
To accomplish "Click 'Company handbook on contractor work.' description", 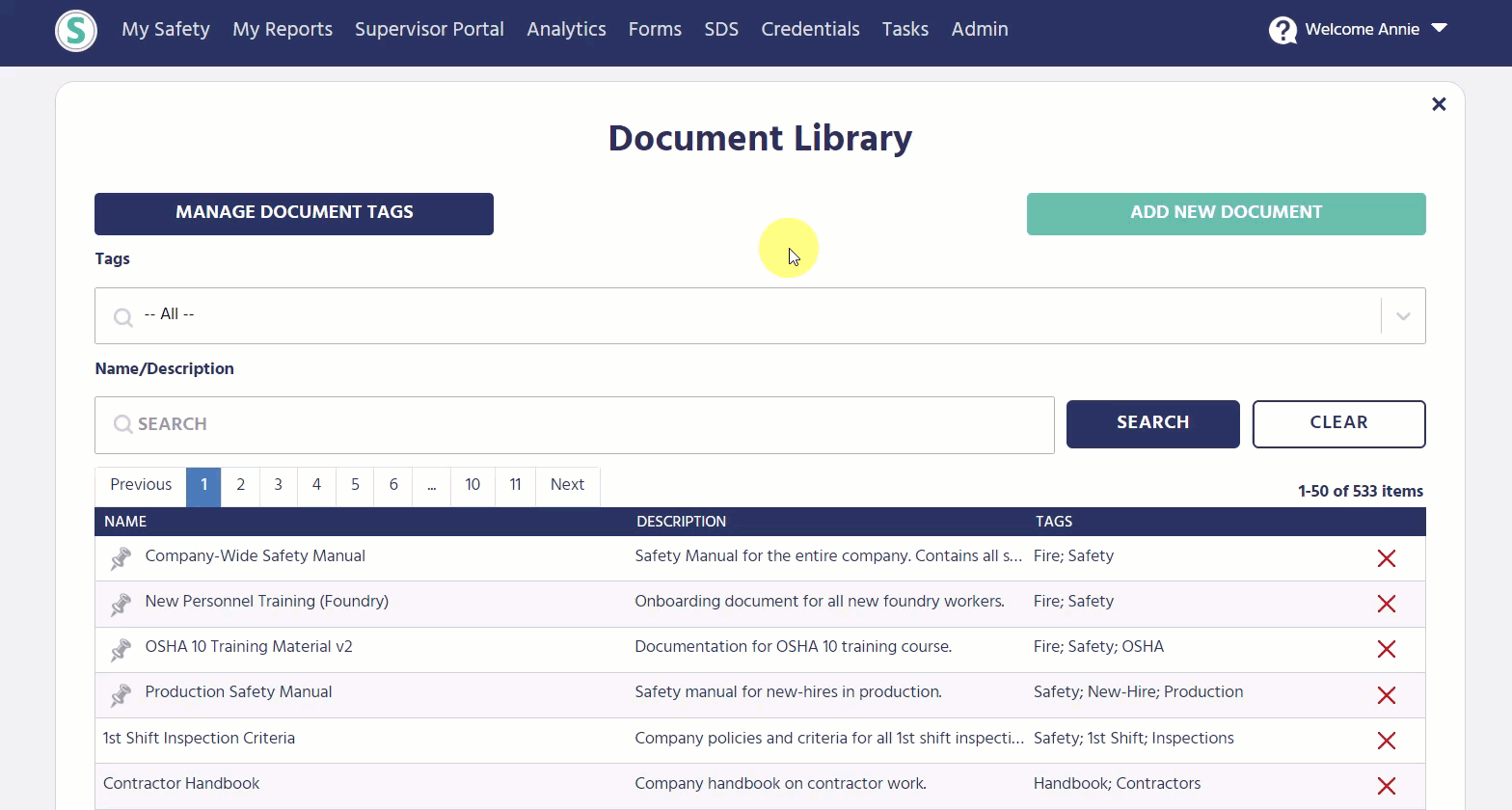I will (x=780, y=784).
